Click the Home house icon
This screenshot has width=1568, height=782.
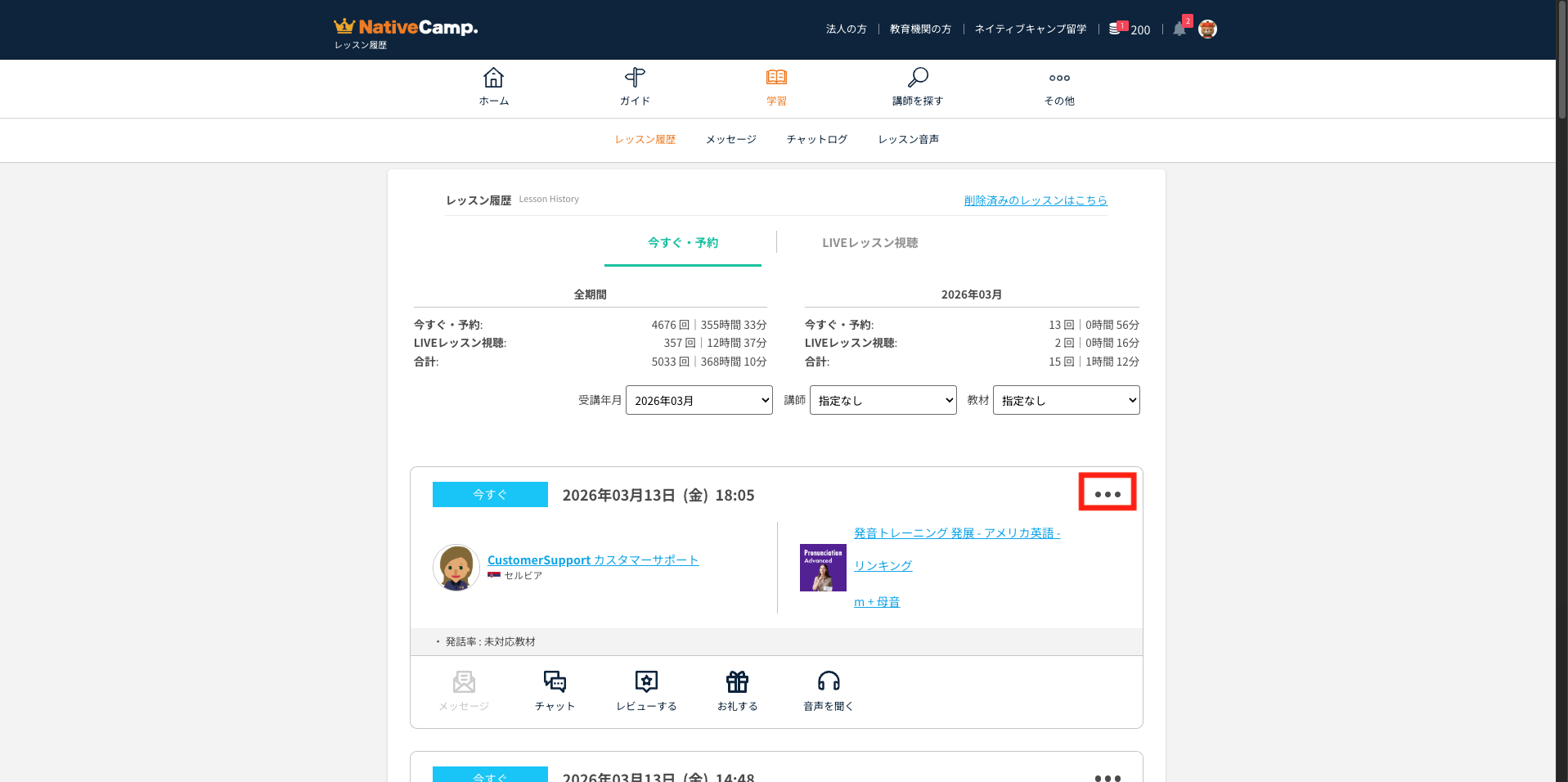(x=493, y=78)
